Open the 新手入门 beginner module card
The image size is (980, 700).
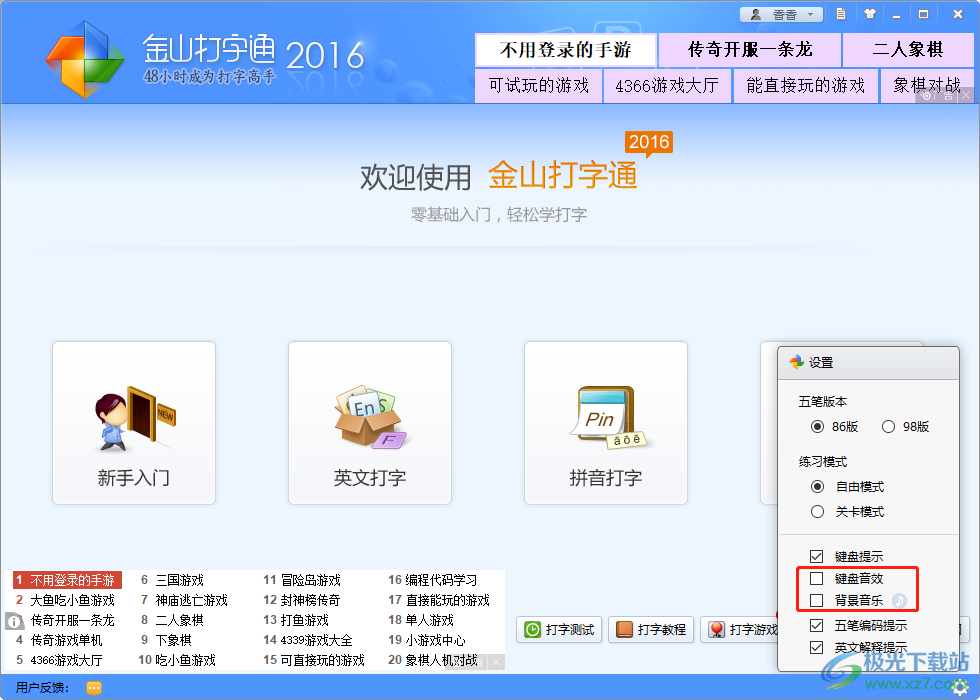tap(134, 422)
